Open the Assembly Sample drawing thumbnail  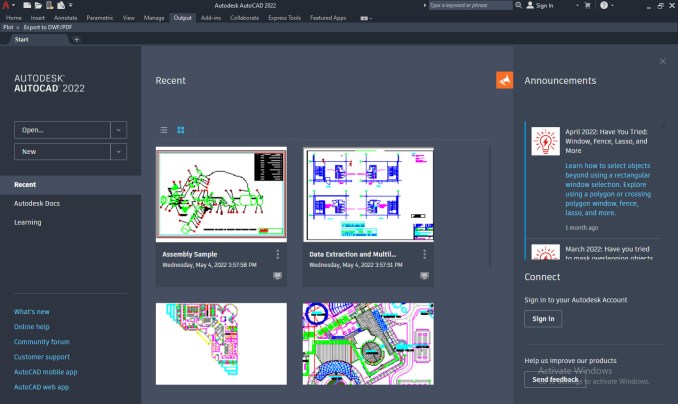tap(221, 194)
